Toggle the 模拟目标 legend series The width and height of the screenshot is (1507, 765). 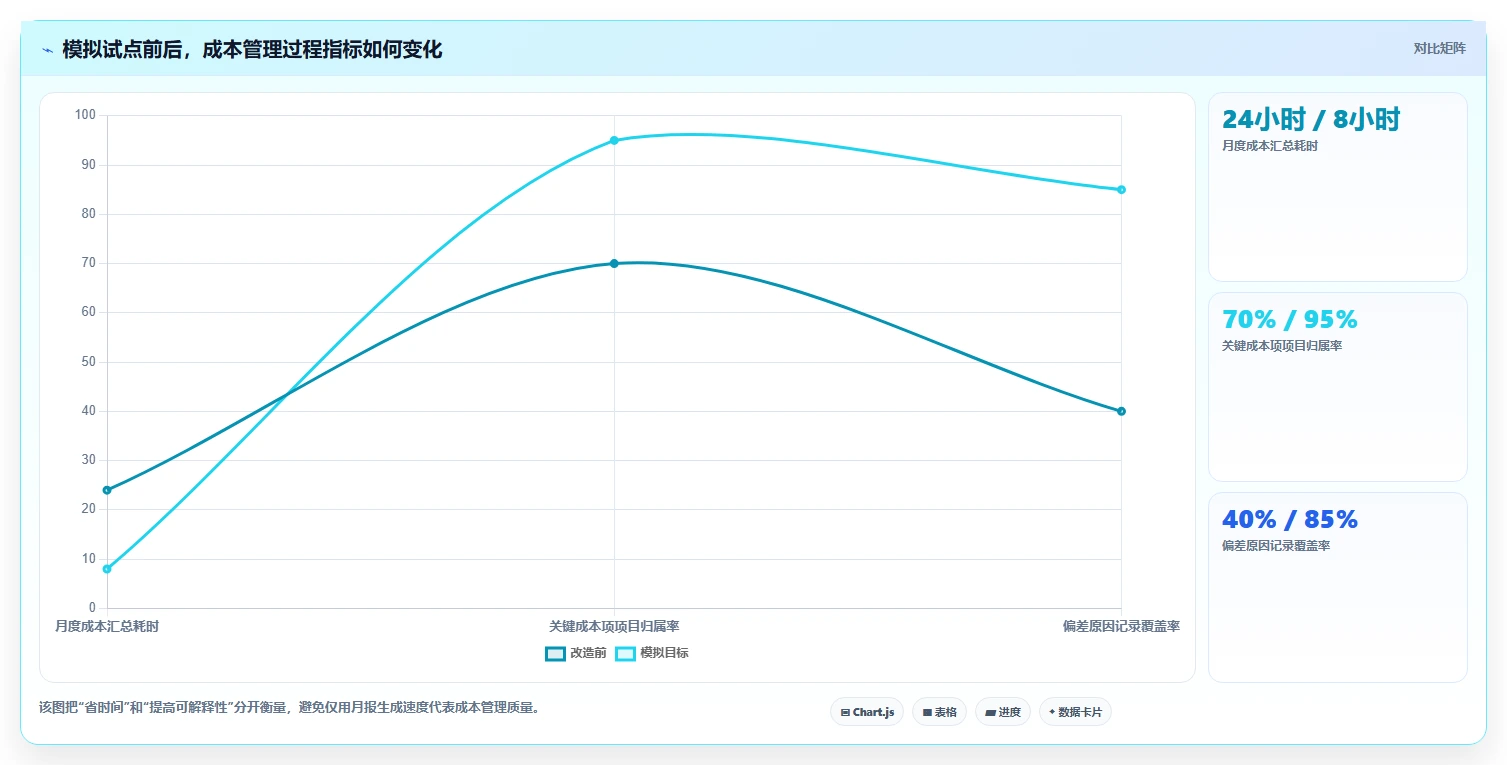point(651,653)
